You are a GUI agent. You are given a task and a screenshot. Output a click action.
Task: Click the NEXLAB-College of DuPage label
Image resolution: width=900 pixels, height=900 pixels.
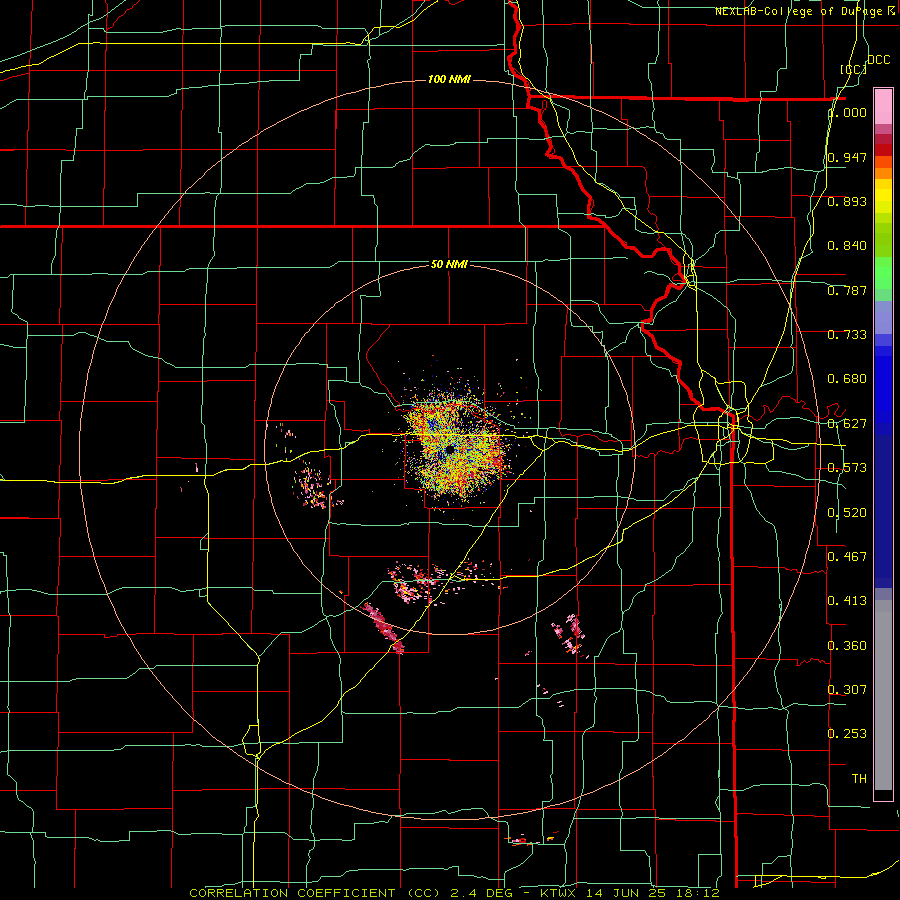pos(800,11)
